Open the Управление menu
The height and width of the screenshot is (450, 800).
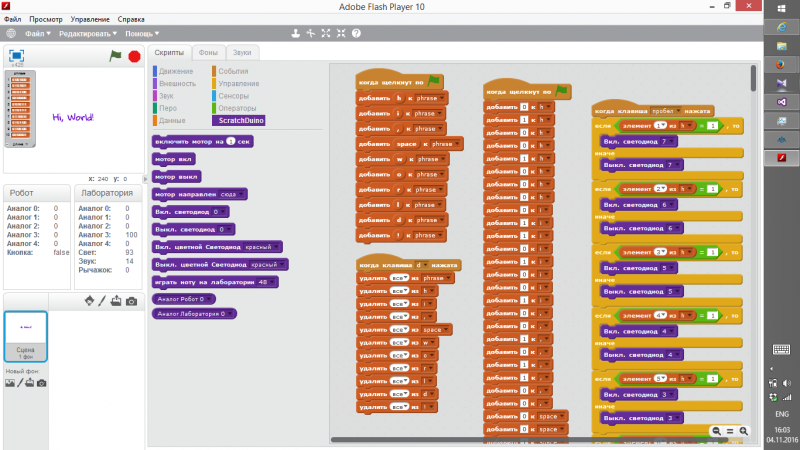[90, 19]
